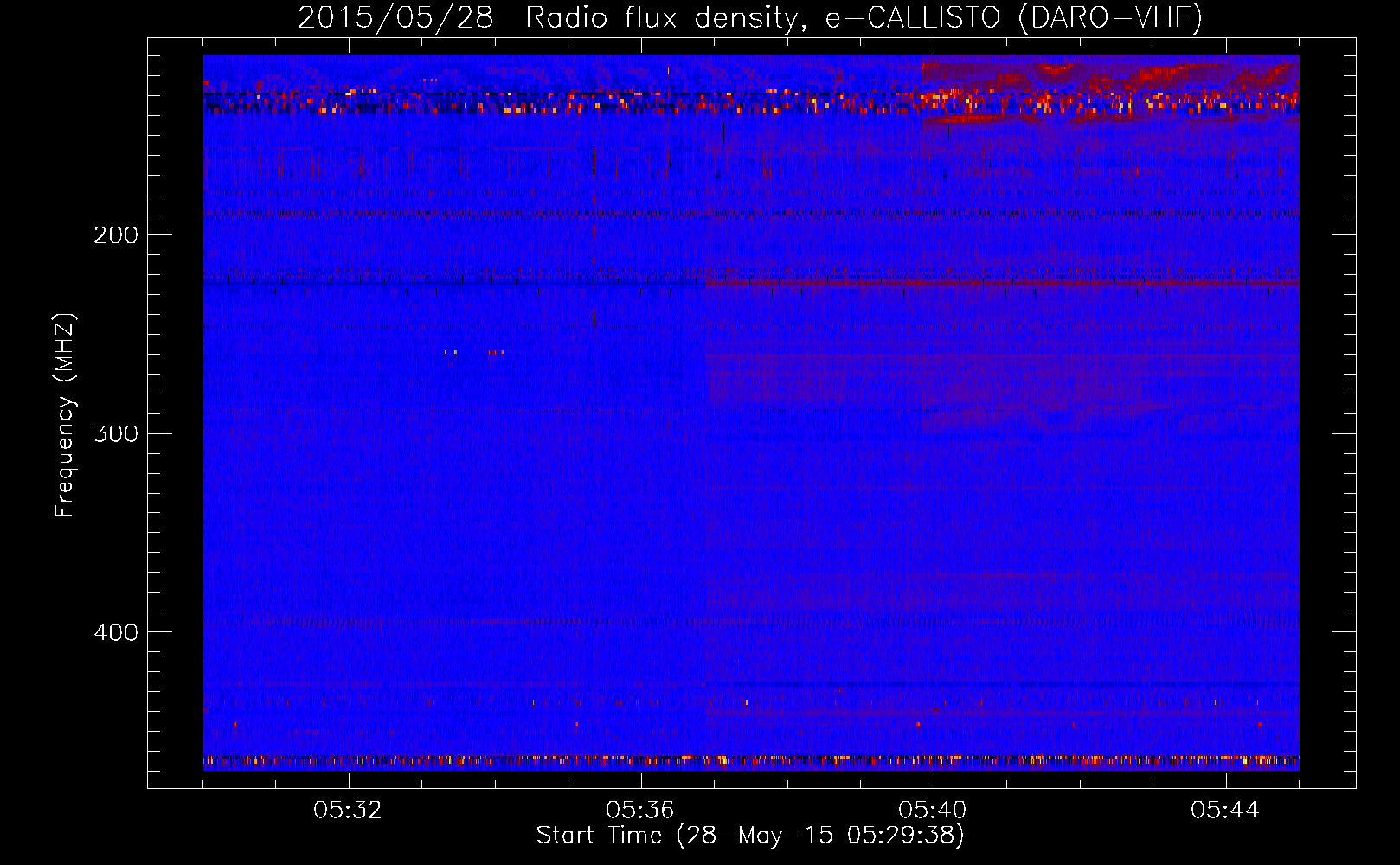Click the 400 frequency tick label
Viewport: 1400px width, 865px height.
pyautogui.click(x=116, y=632)
